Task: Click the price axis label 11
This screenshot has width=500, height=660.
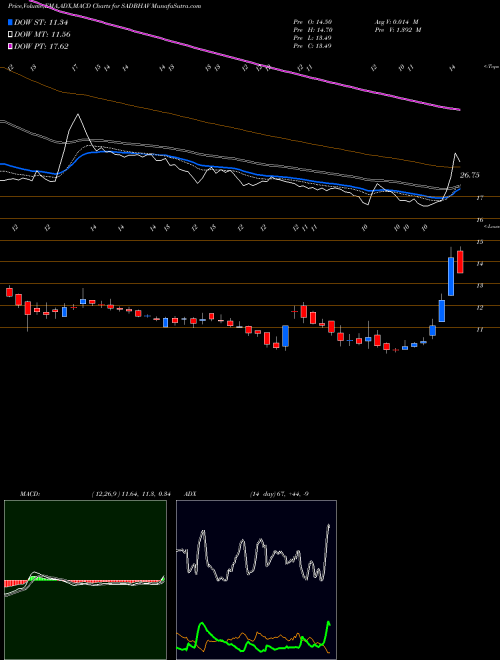Action: pyautogui.click(x=479, y=330)
